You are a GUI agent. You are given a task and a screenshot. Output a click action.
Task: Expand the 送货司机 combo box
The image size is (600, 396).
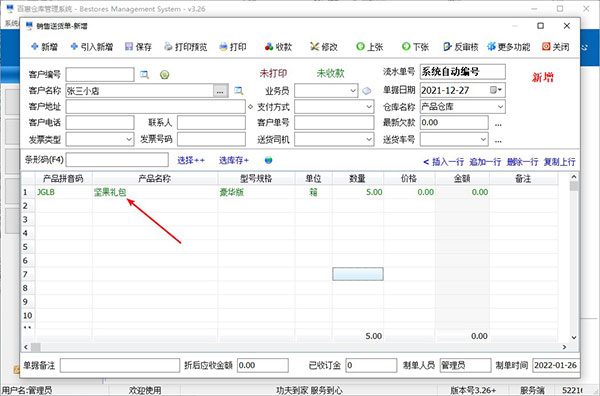(369, 139)
